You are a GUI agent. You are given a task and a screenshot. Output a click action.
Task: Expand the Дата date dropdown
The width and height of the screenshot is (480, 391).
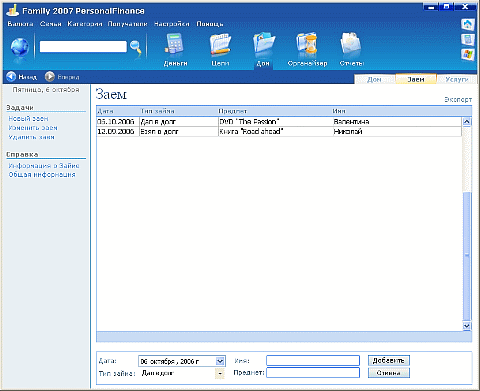click(220, 361)
